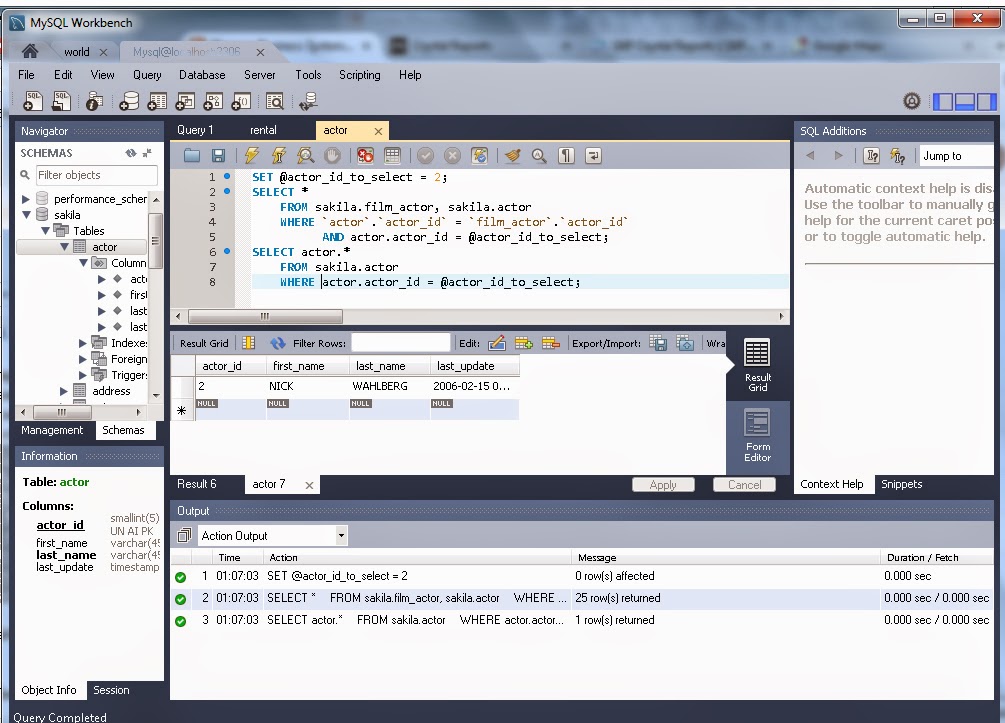
Task: Open a script file in editor
Action: click(x=192, y=155)
